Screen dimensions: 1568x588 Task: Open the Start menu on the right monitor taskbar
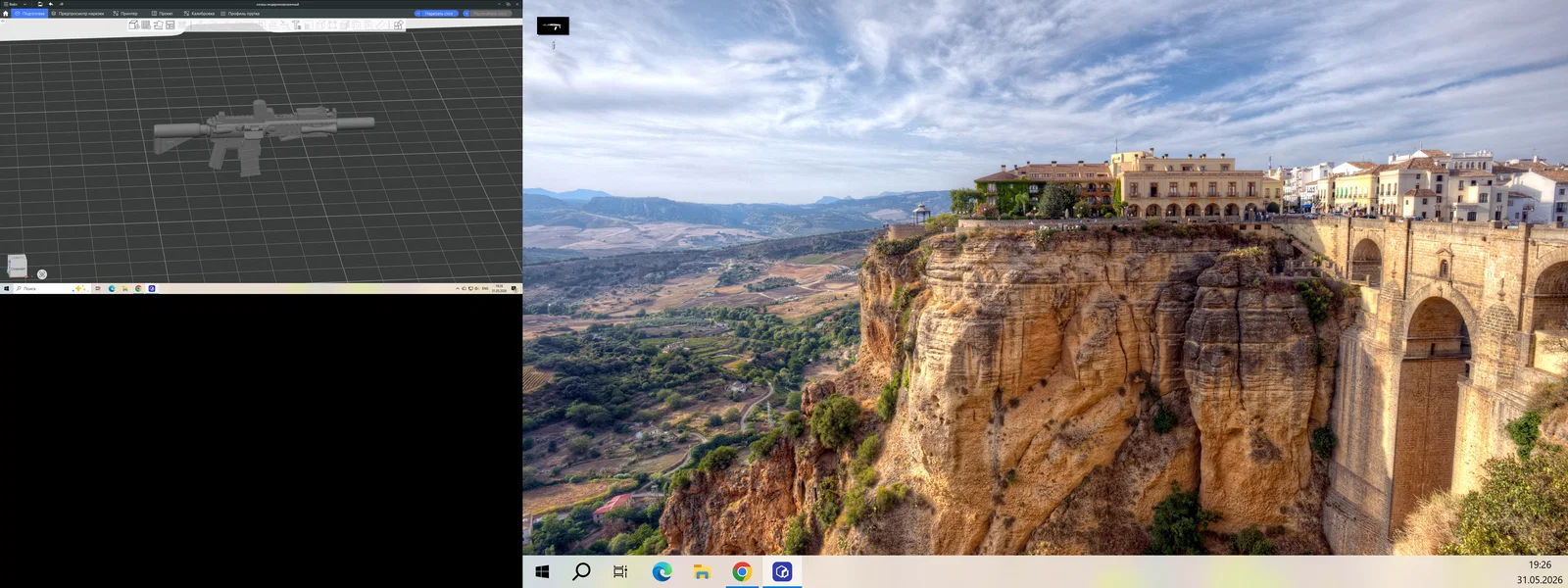(x=542, y=571)
